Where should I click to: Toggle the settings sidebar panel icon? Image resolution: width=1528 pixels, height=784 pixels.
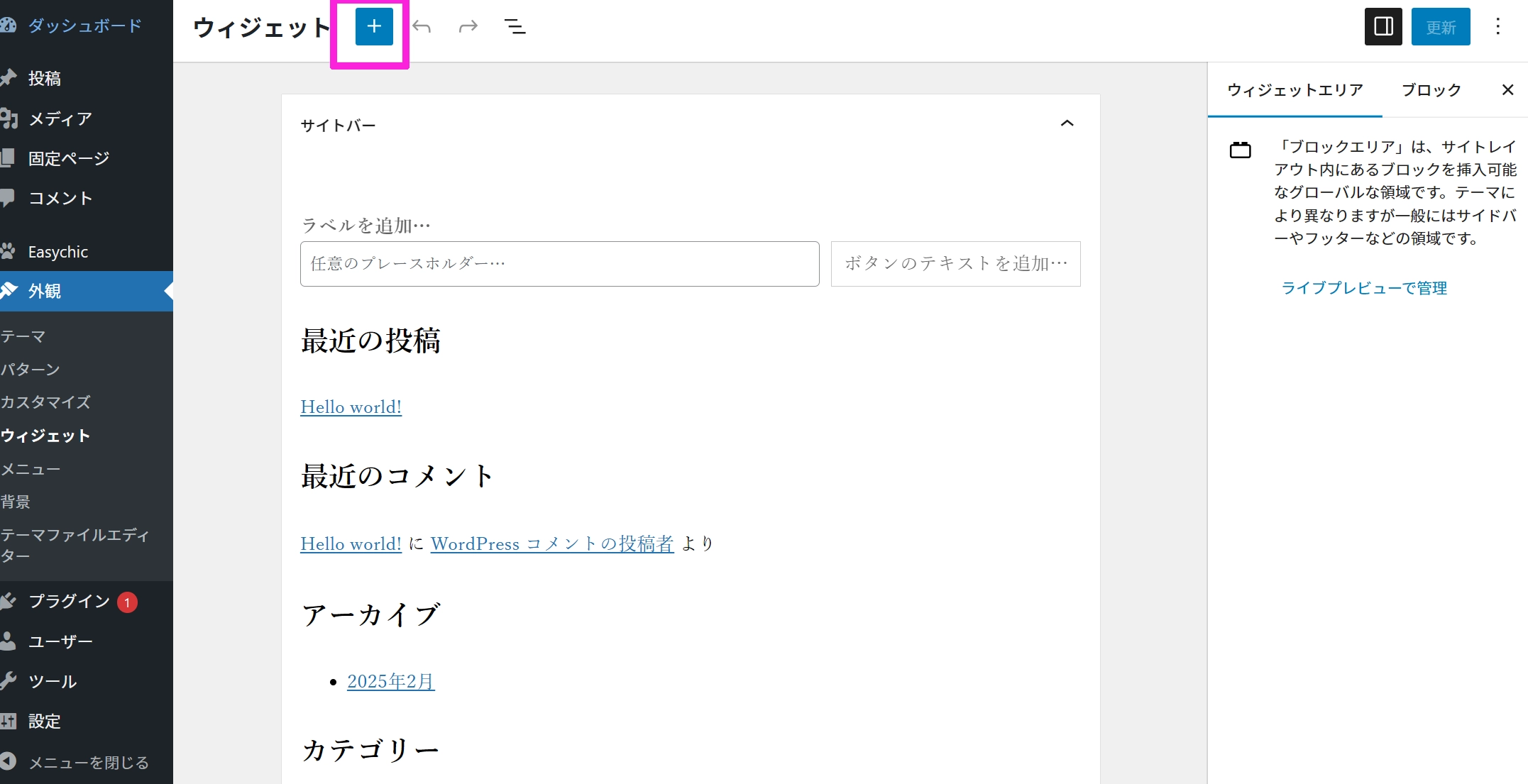click(1383, 27)
